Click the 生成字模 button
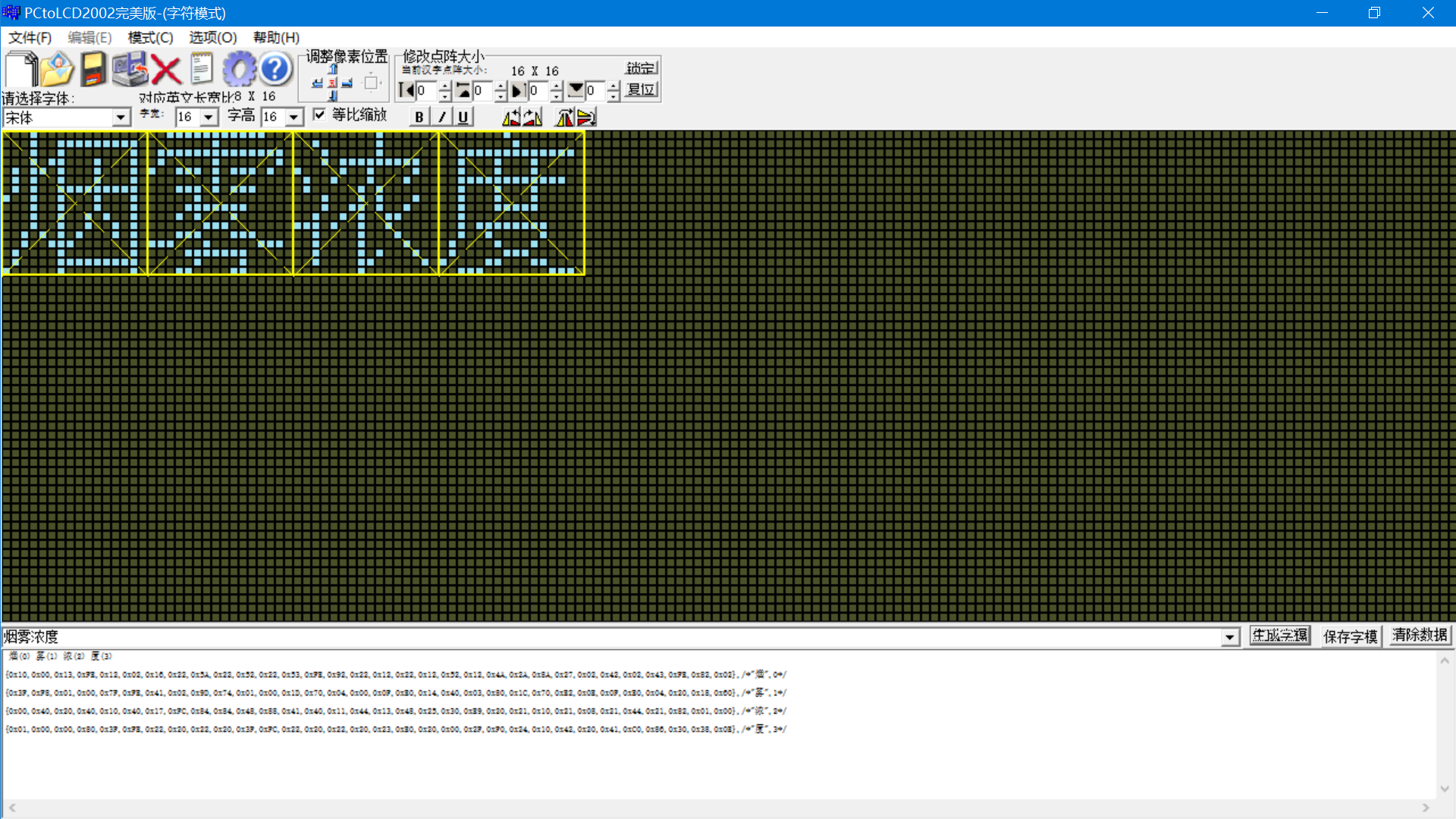Image resolution: width=1456 pixels, height=819 pixels. click(x=1279, y=635)
